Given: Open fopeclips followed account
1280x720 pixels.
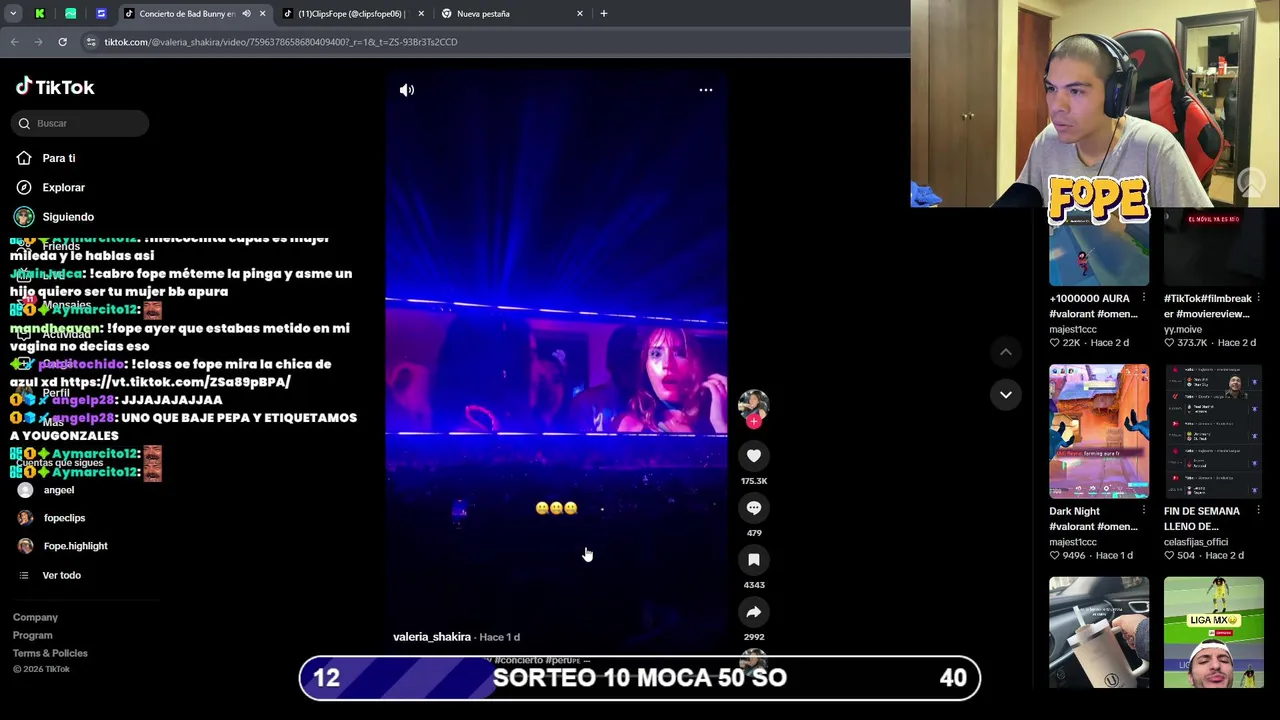Looking at the screenshot, I should pyautogui.click(x=65, y=518).
